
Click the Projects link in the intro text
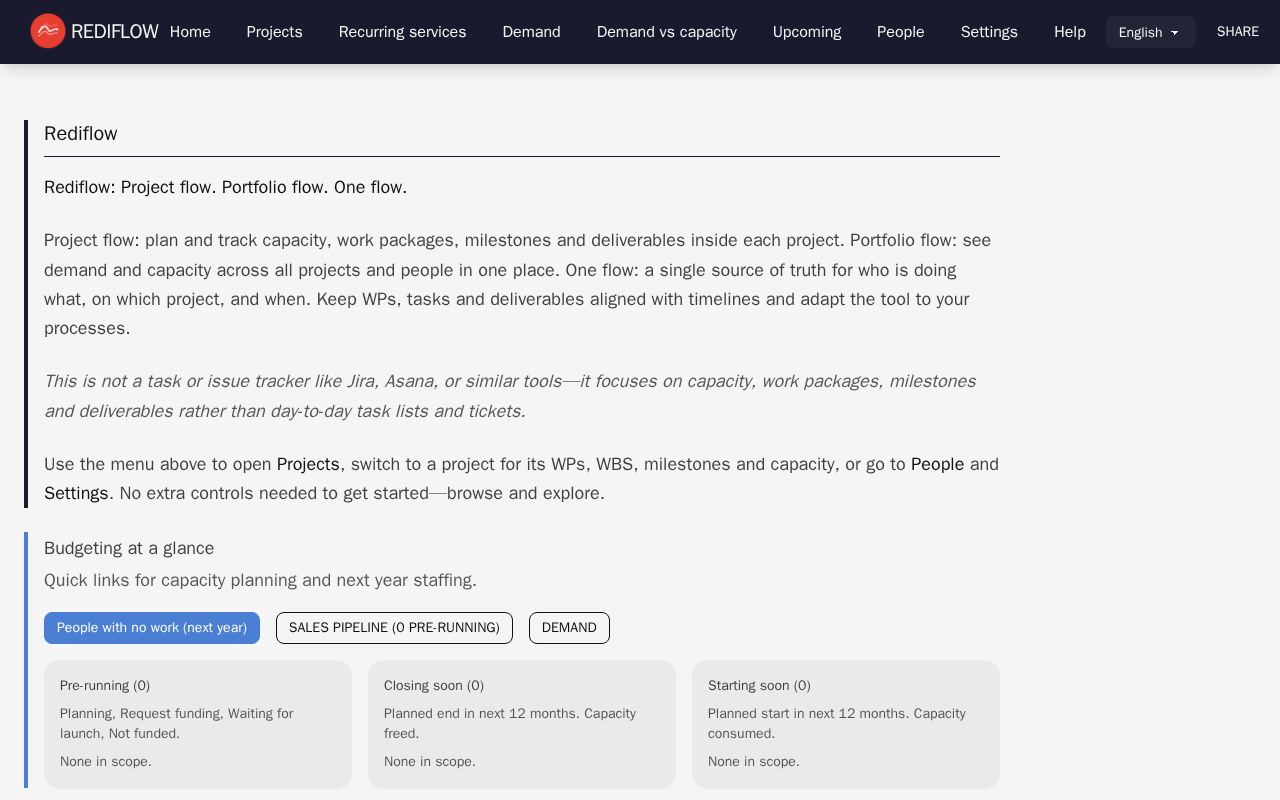pyautogui.click(x=308, y=464)
